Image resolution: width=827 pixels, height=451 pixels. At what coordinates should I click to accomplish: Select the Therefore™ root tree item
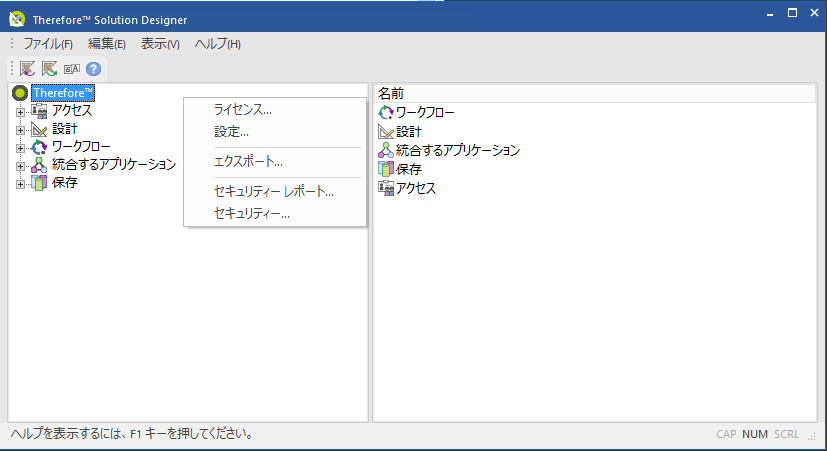63,93
